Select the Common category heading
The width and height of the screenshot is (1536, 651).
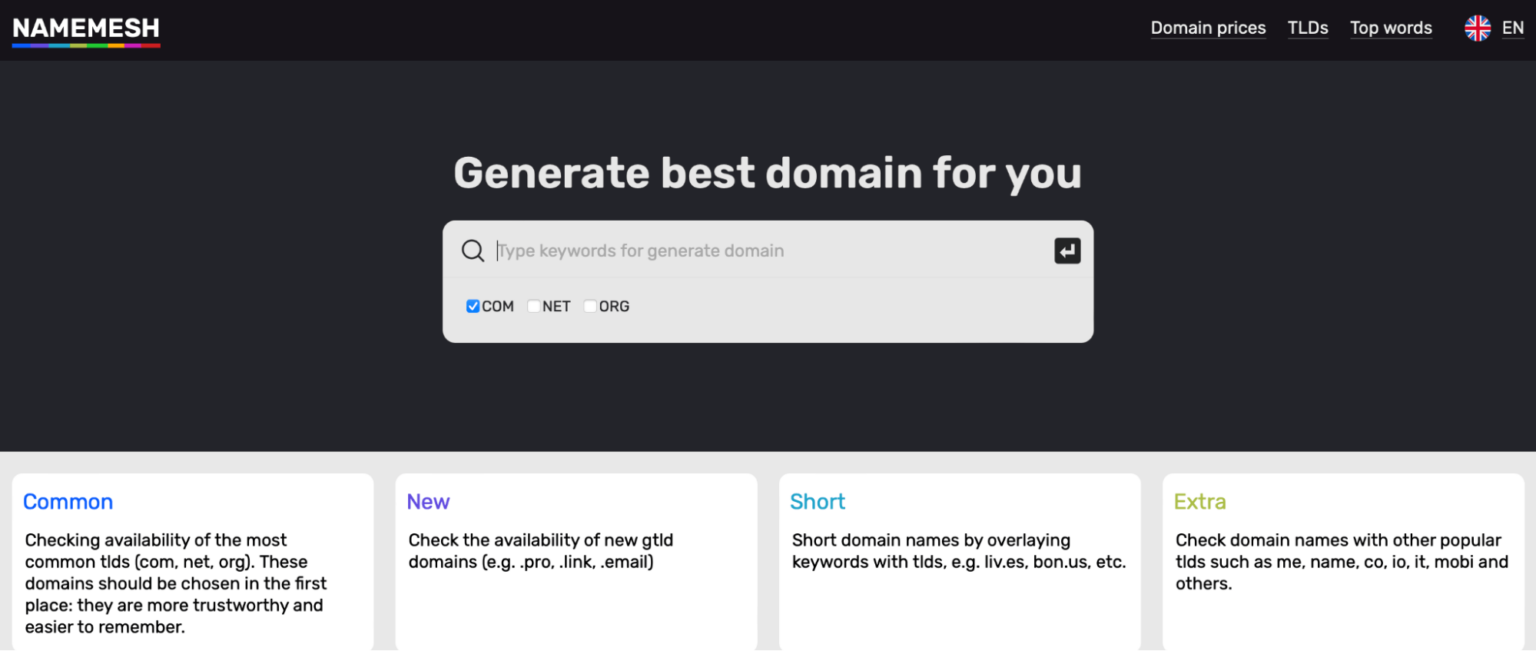(x=68, y=502)
